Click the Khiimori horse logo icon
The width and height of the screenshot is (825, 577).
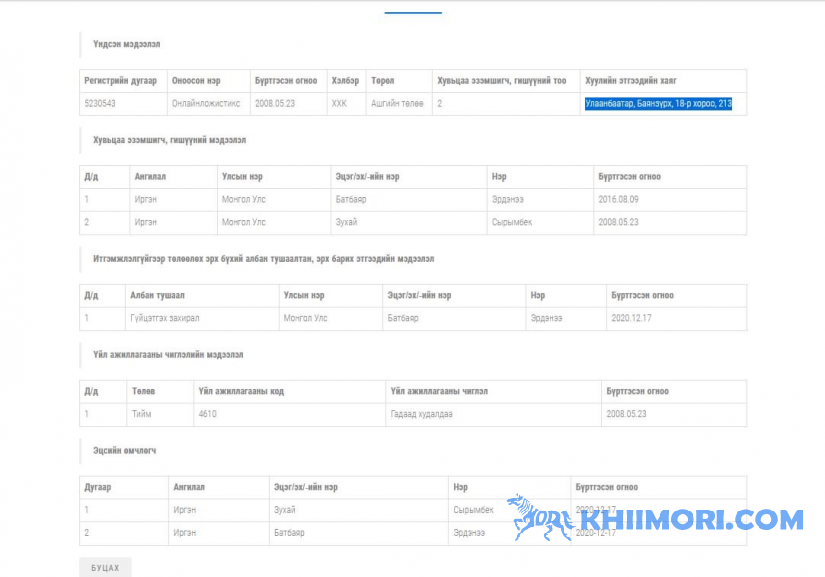tap(538, 518)
